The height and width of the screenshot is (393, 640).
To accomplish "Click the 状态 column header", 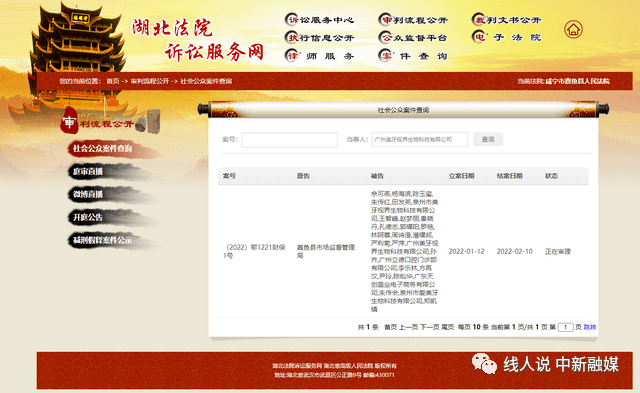I will (x=551, y=176).
